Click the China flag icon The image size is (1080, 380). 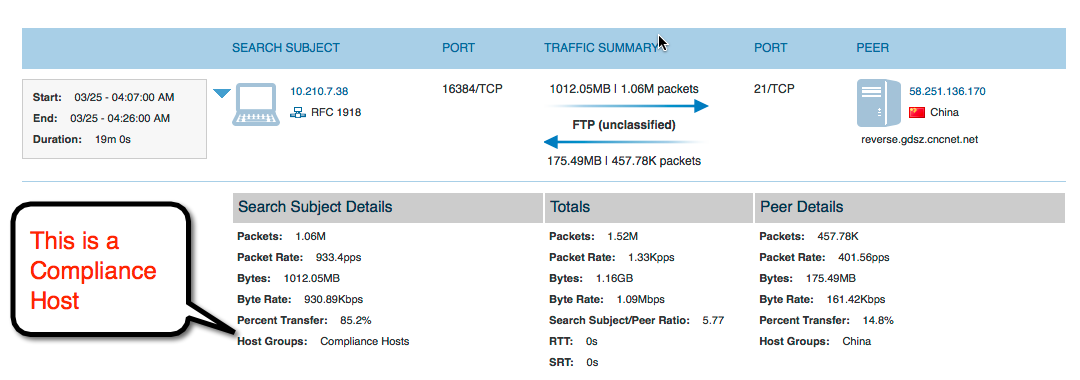click(x=917, y=112)
